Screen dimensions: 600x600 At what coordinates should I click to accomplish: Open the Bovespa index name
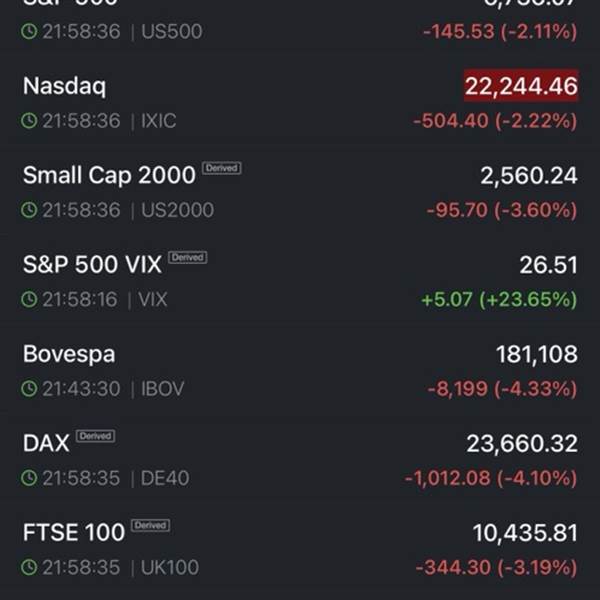click(69, 354)
